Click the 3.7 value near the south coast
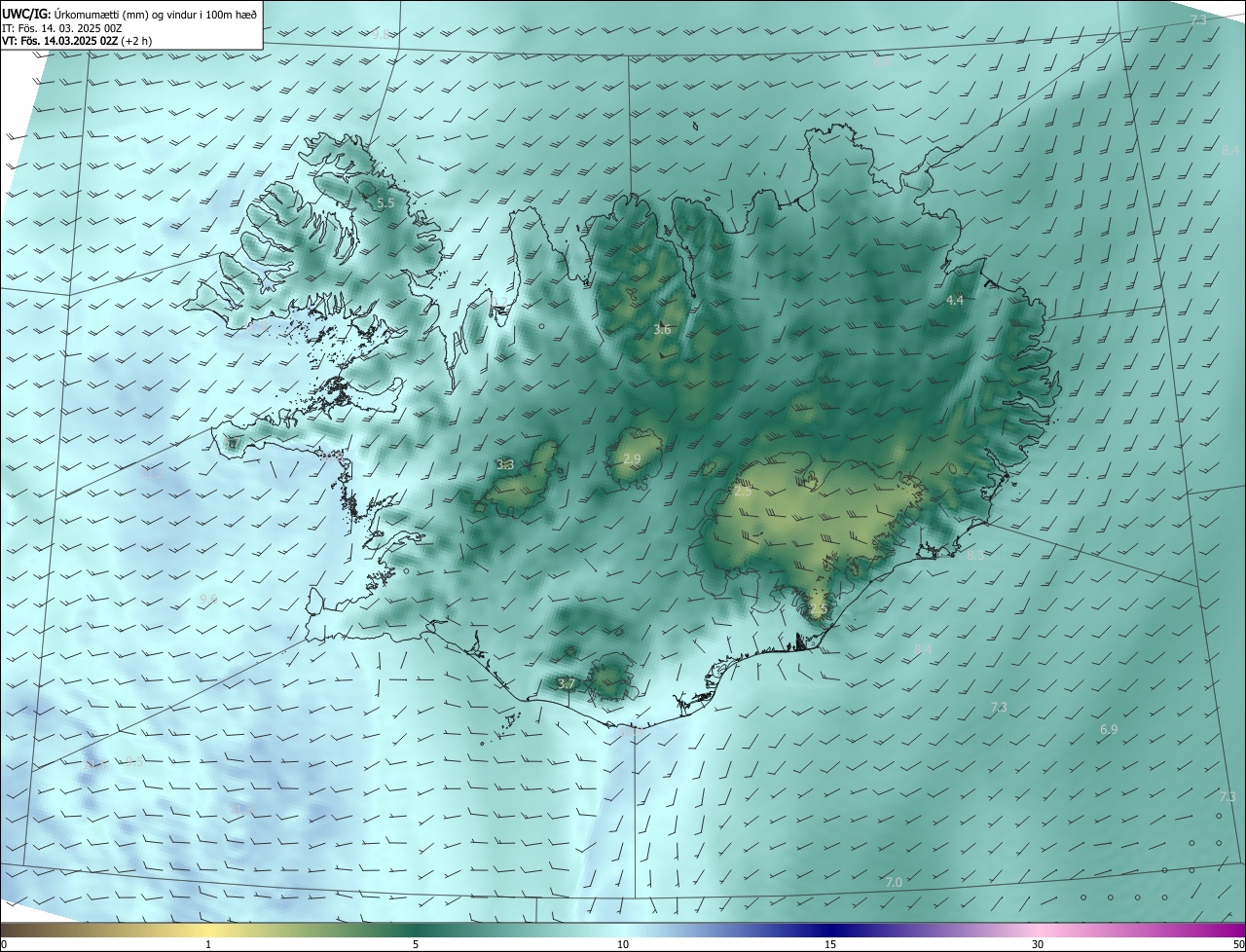This screenshot has height=952, width=1246. (x=567, y=684)
